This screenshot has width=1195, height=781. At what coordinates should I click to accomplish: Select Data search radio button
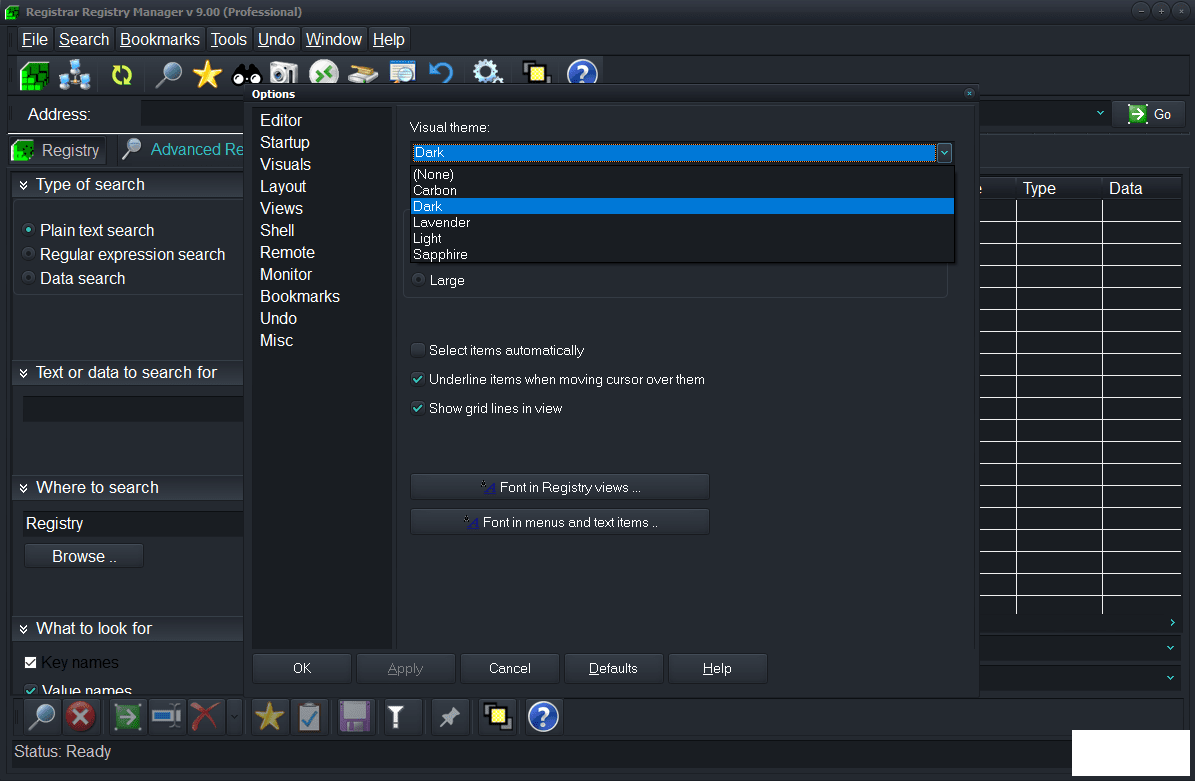pos(29,277)
